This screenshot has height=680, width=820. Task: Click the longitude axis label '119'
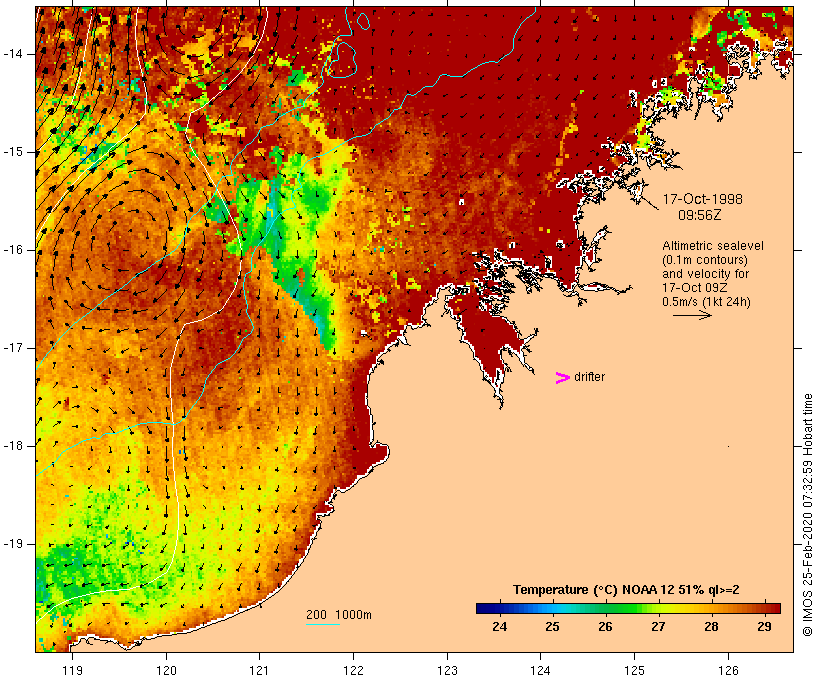coord(72,670)
